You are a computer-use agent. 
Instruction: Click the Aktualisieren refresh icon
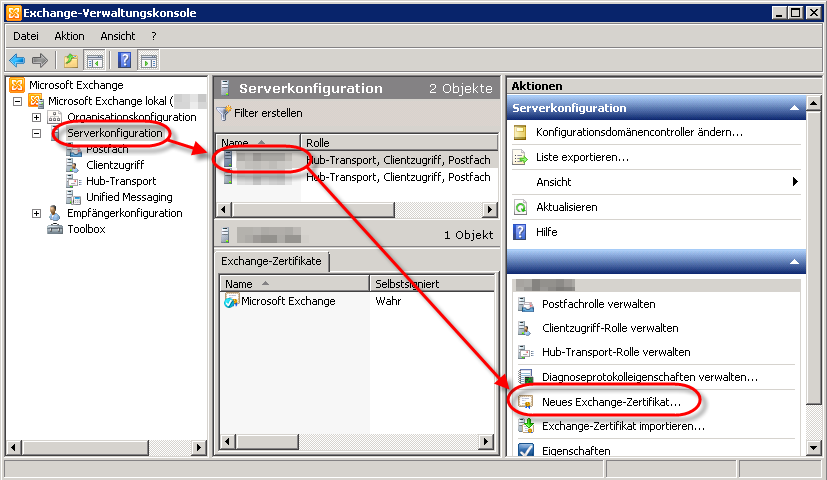coord(520,207)
